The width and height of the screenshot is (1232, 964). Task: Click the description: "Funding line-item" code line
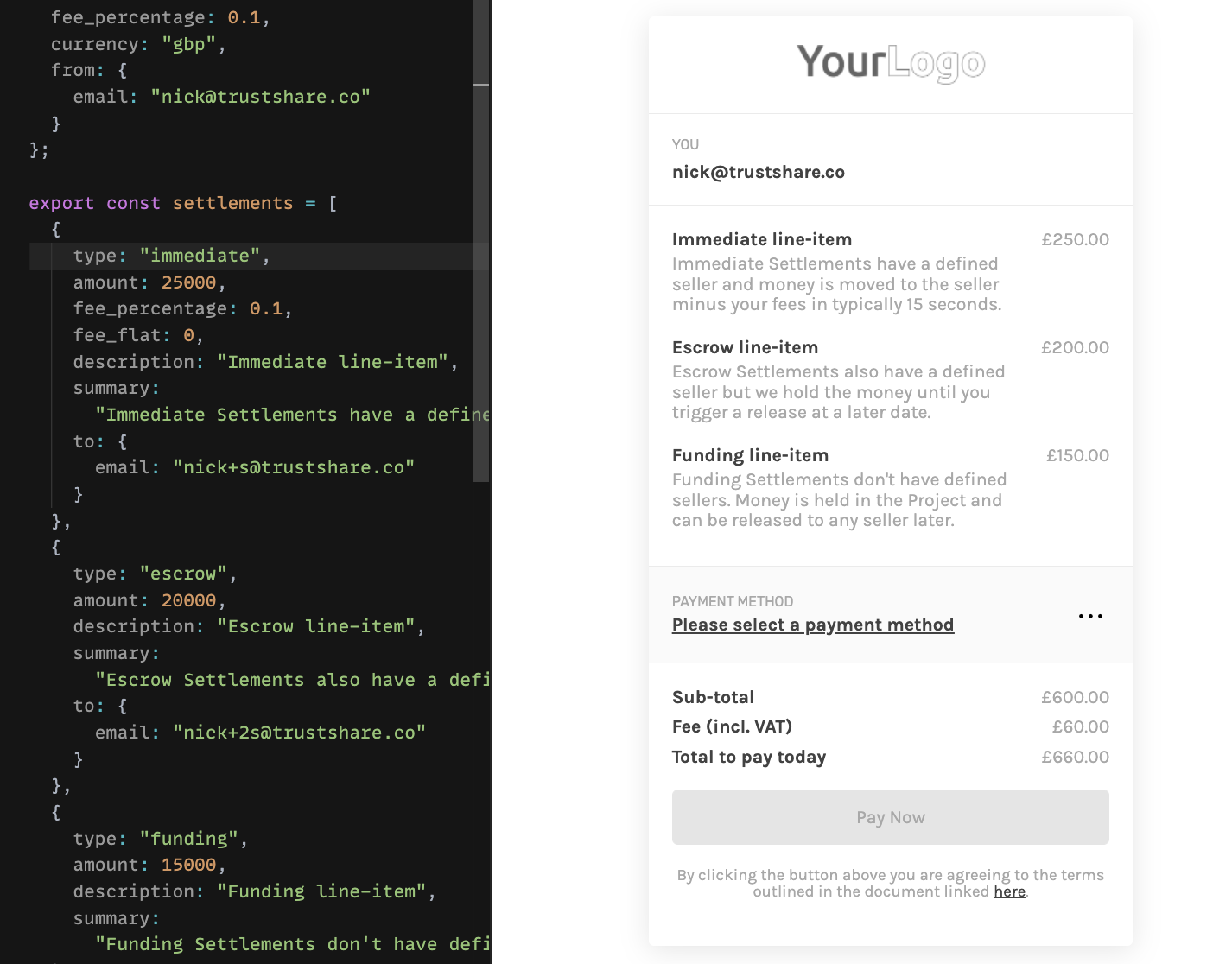[255, 891]
